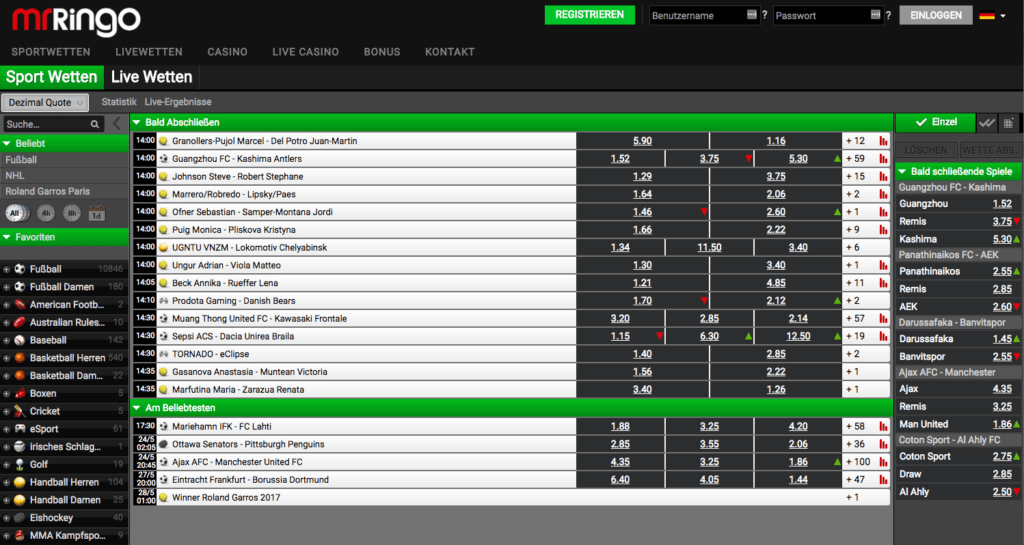Click hockey puck icon on Ottawa Senators row
1024x545 pixels.
[164, 444]
